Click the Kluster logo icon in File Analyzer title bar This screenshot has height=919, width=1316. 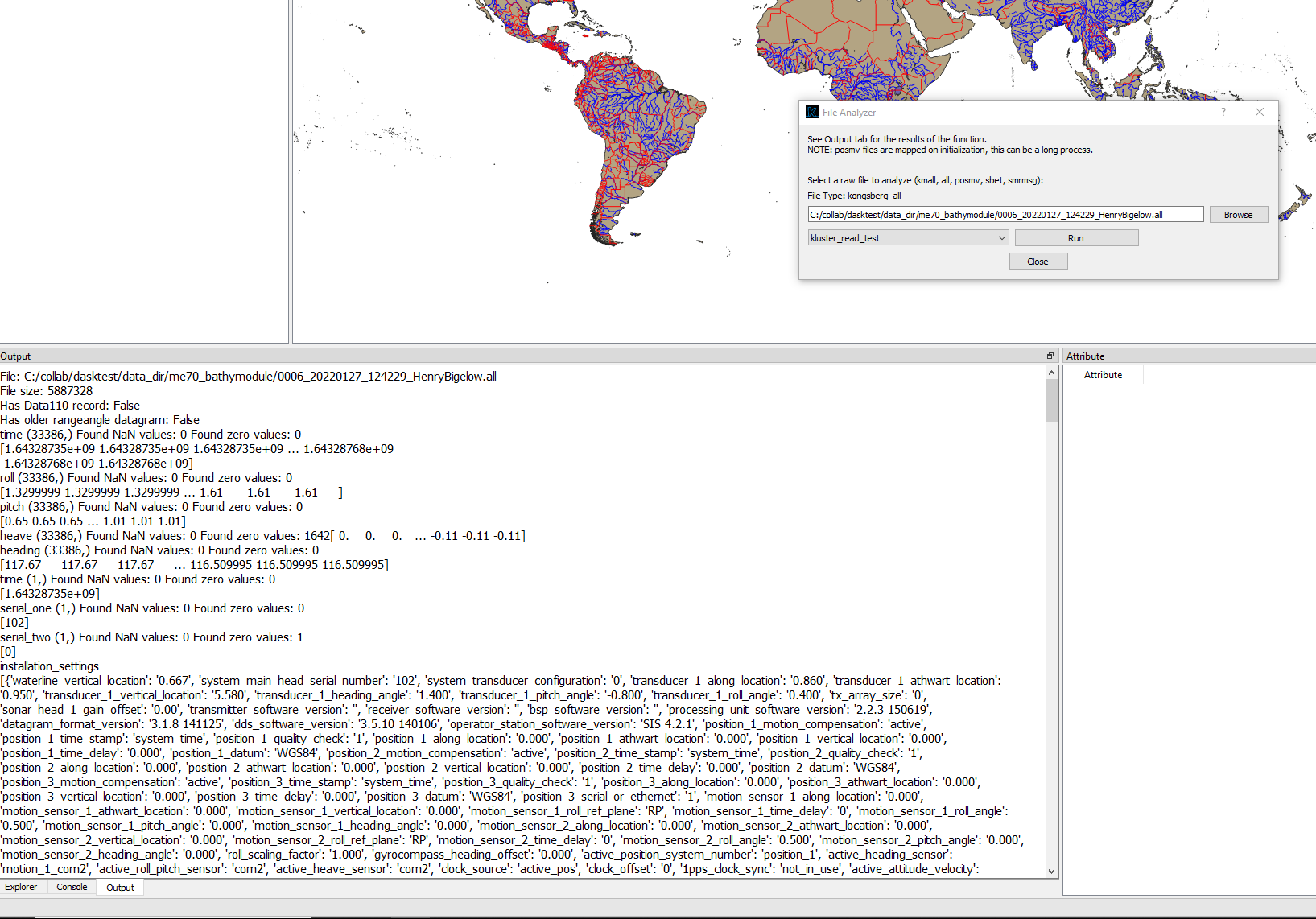click(812, 112)
